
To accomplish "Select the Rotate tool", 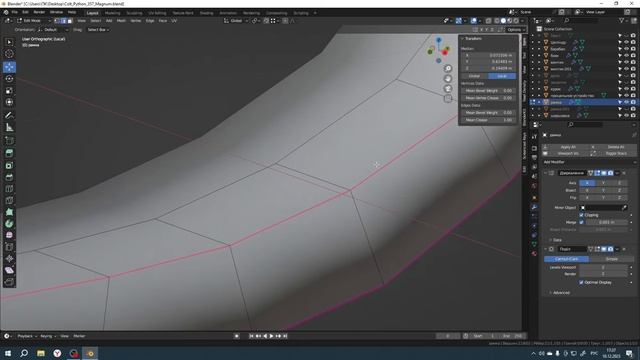I will [9, 79].
